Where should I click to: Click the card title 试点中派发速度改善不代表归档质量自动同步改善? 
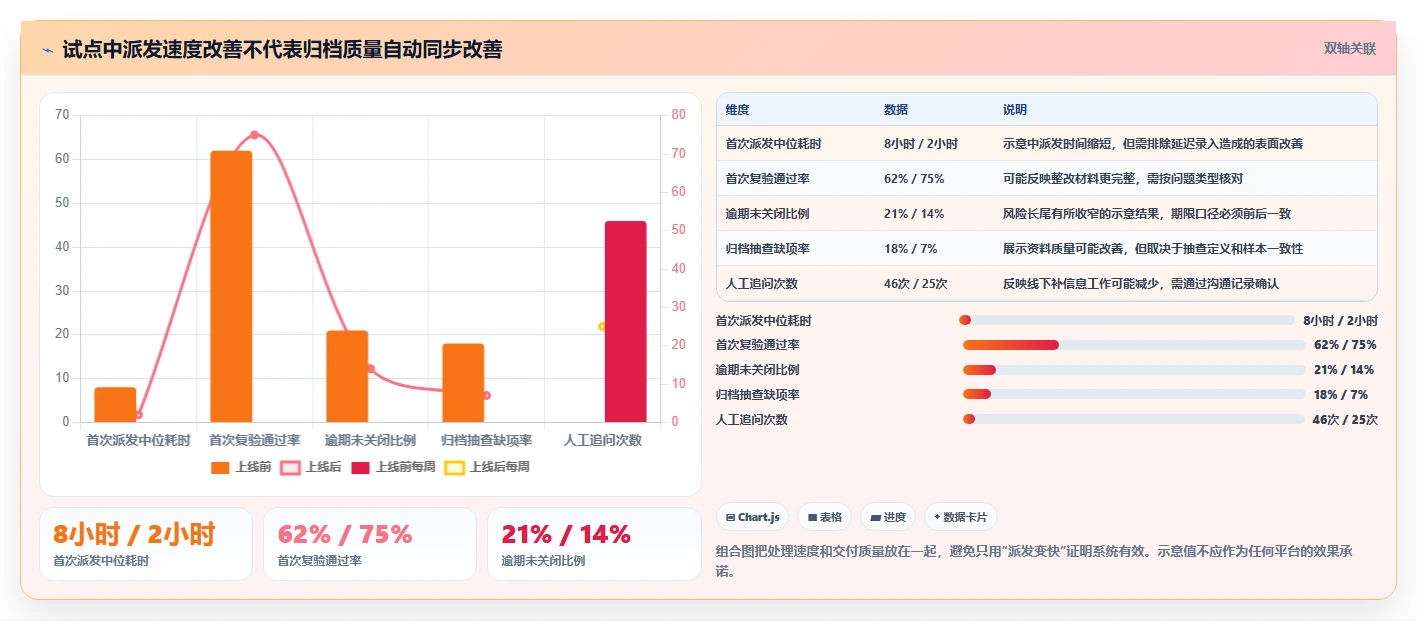[282, 49]
